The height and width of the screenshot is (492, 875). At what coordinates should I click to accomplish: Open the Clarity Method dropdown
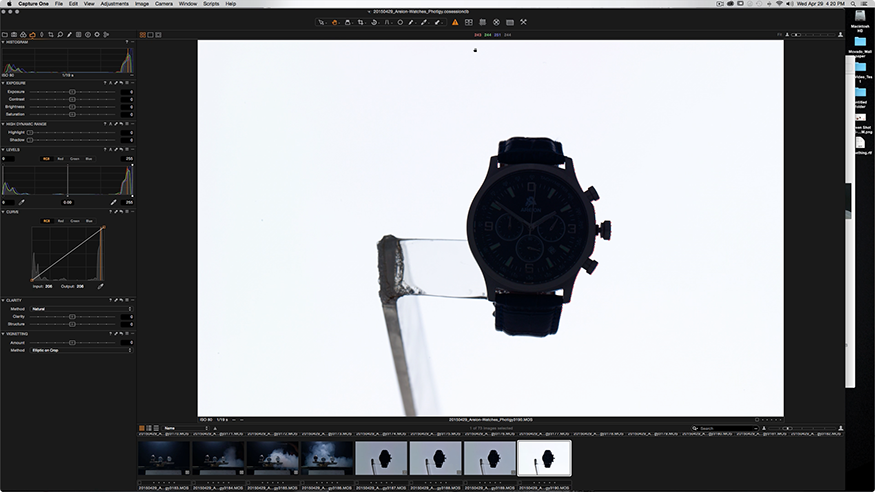pyautogui.click(x=81, y=308)
